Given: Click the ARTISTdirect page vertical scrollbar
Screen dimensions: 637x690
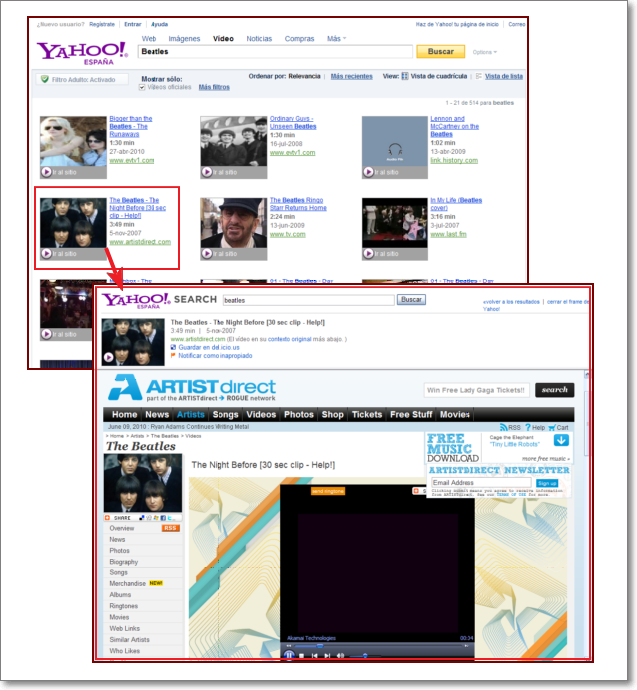Looking at the screenshot, I should point(586,515).
